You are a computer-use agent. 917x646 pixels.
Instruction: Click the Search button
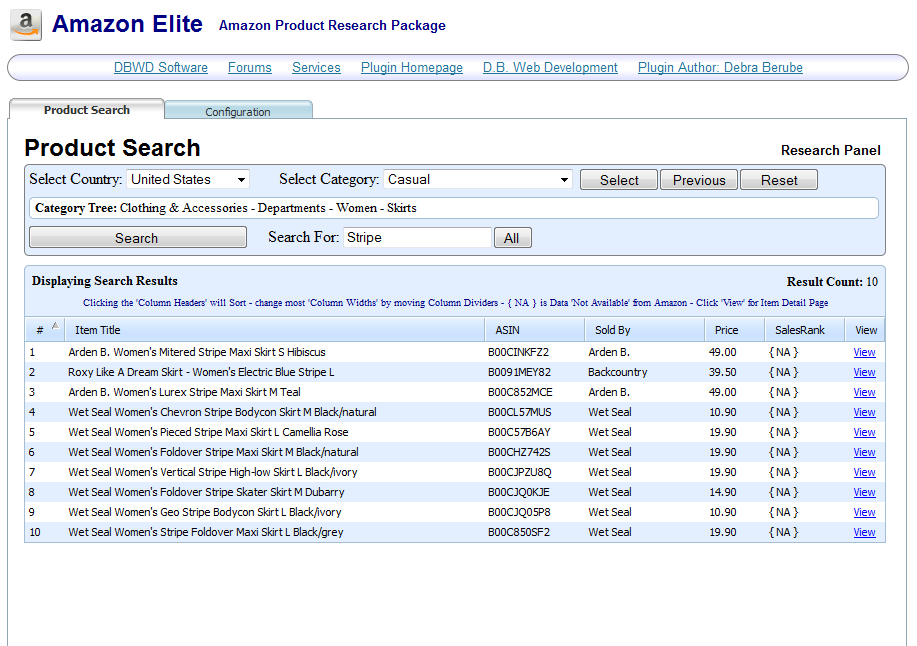click(x=137, y=238)
